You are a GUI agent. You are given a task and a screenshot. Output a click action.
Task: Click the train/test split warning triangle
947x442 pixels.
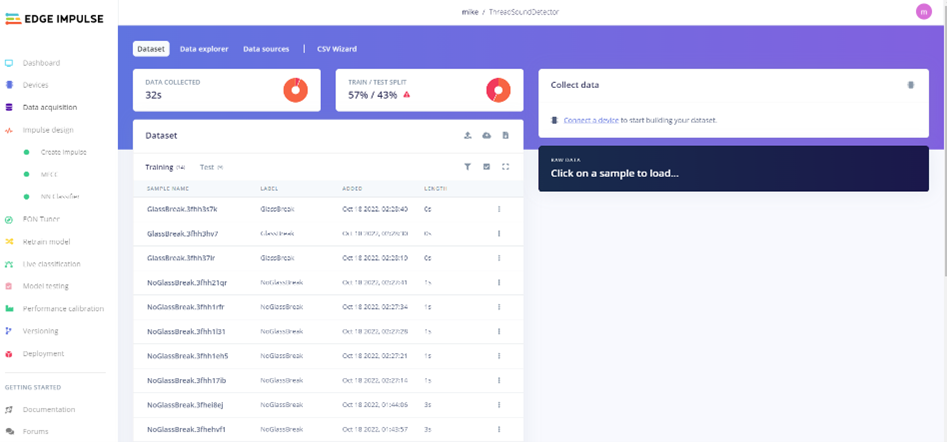tap(407, 95)
